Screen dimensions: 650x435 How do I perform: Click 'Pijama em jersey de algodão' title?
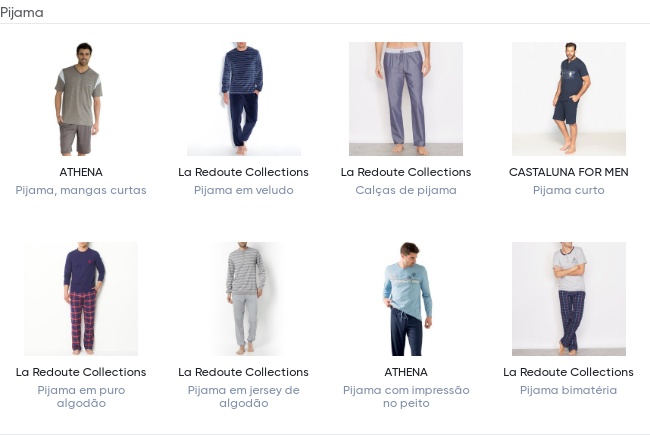[x=243, y=397]
